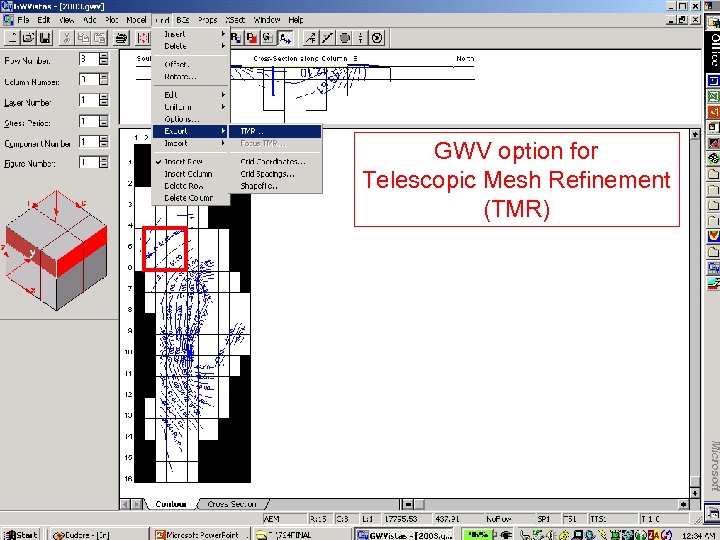Click the vertical scrollbar up arrow
This screenshot has height=540, width=720.
point(695,134)
